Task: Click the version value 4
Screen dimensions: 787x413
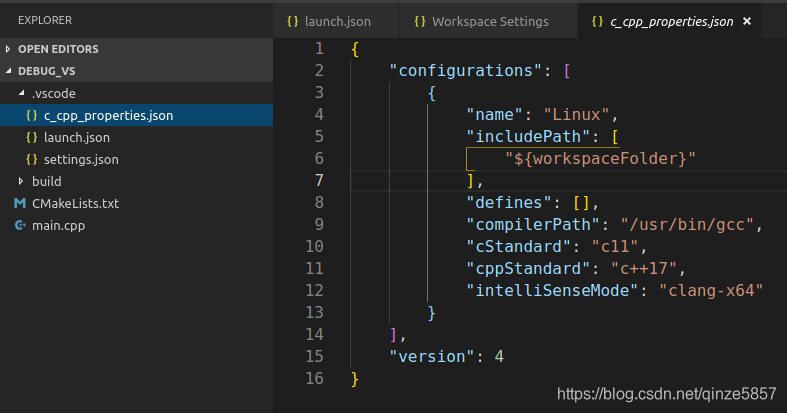Action: (499, 357)
